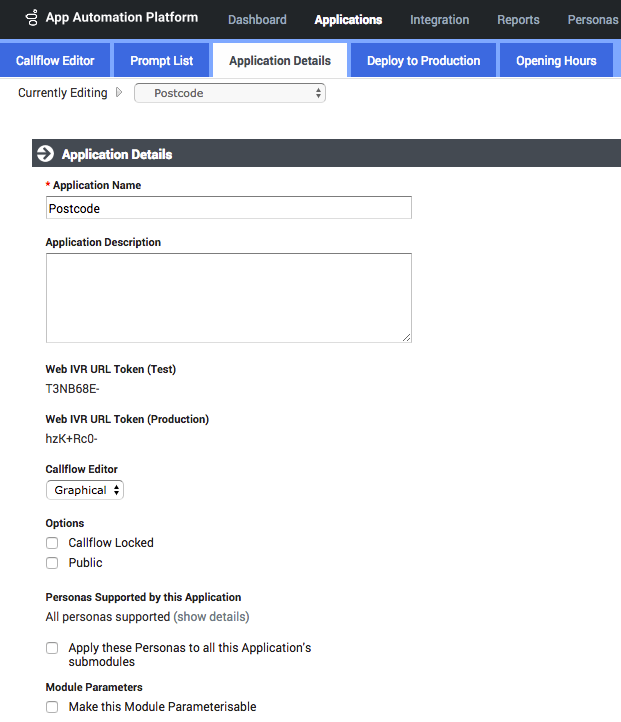The width and height of the screenshot is (621, 722).
Task: Enable Make this Module Parameterisable
Action: (52, 707)
